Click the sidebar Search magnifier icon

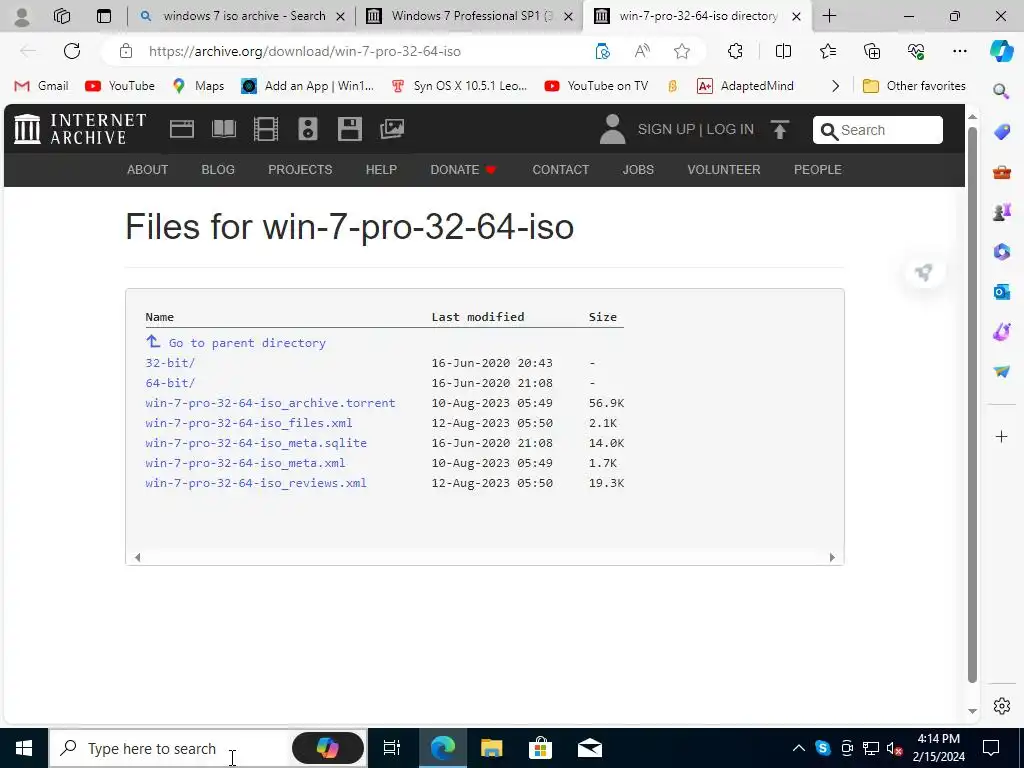point(1001,91)
